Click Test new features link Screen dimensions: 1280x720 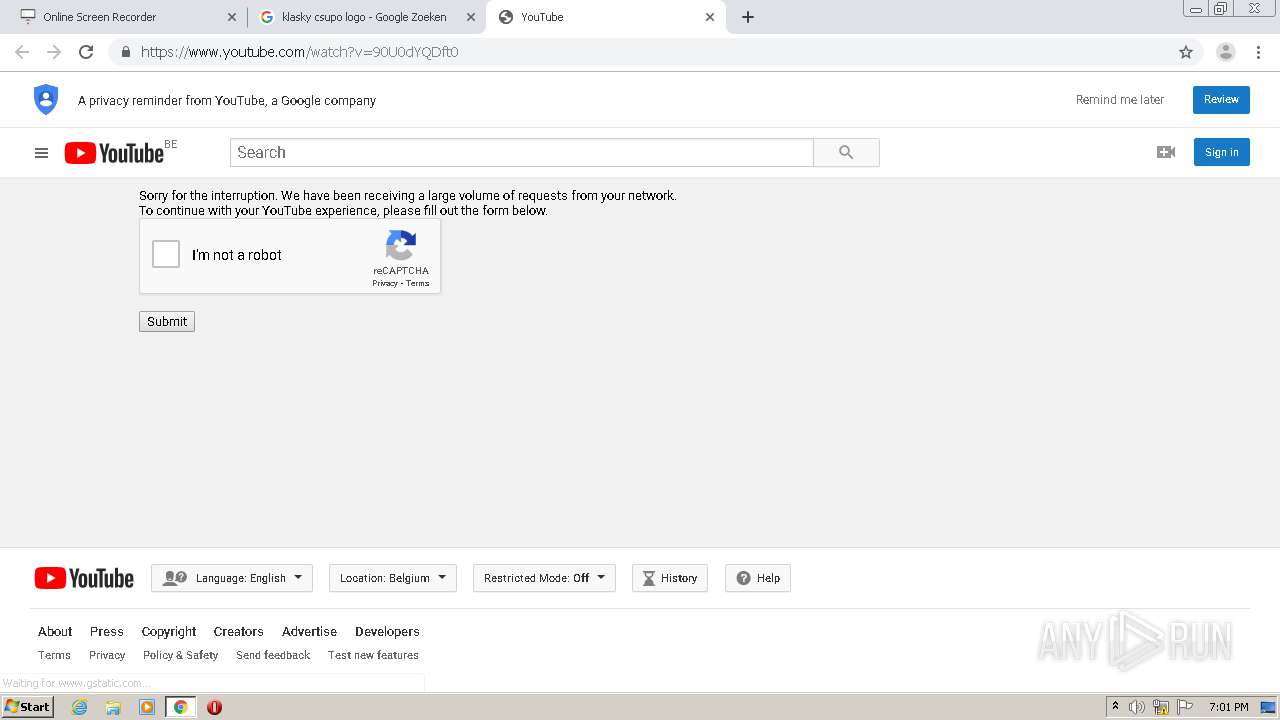[x=373, y=656]
